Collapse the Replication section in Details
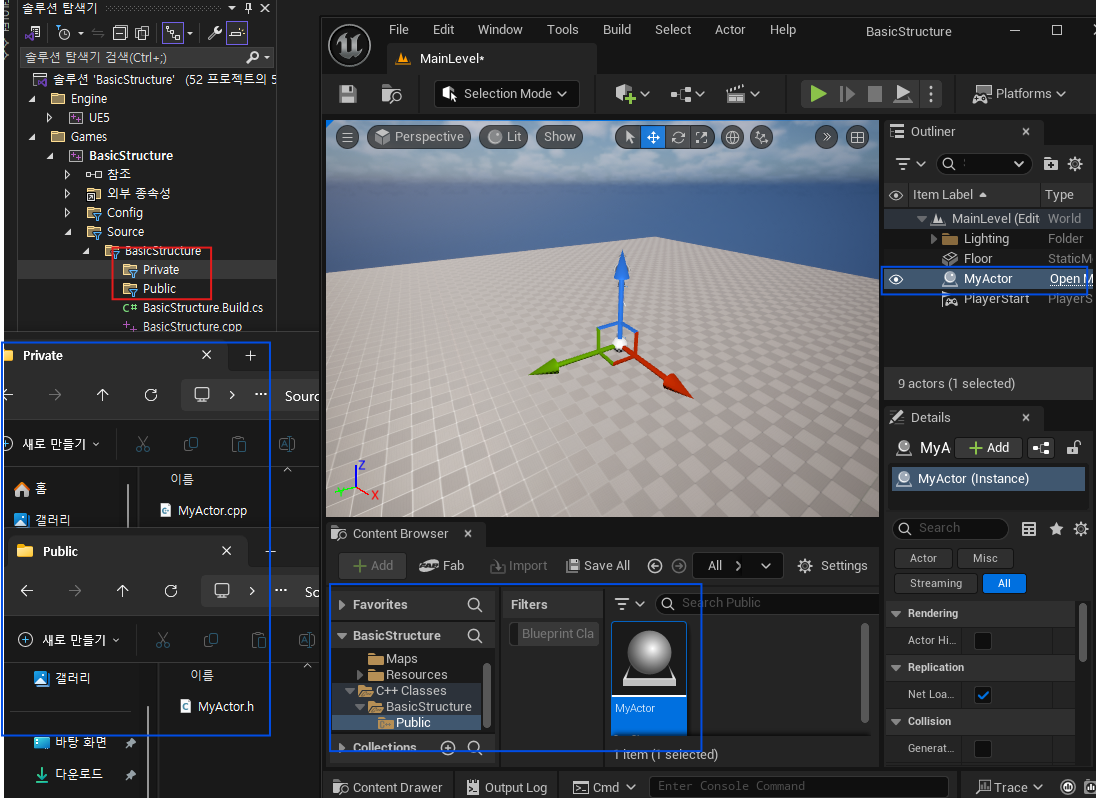The height and width of the screenshot is (798, 1096). click(896, 667)
